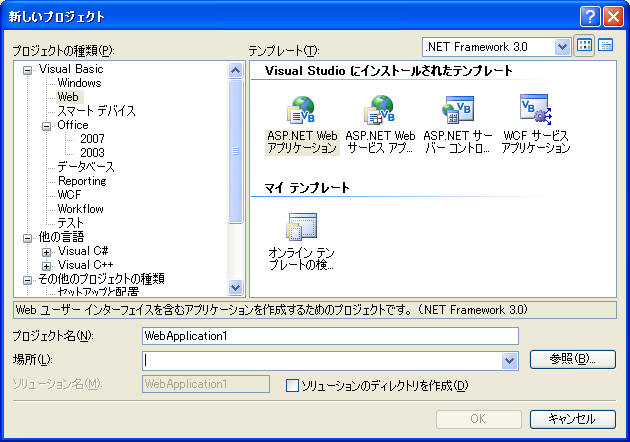Click the Visual C# tree label
Viewport: 630px width, 442px height.
(83, 251)
